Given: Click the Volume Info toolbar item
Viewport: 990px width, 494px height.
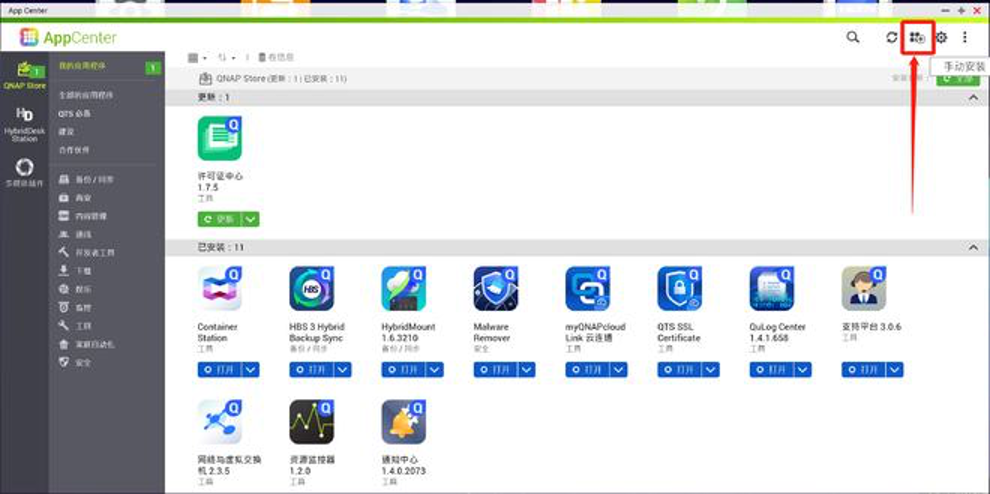Looking at the screenshot, I should tap(276, 57).
